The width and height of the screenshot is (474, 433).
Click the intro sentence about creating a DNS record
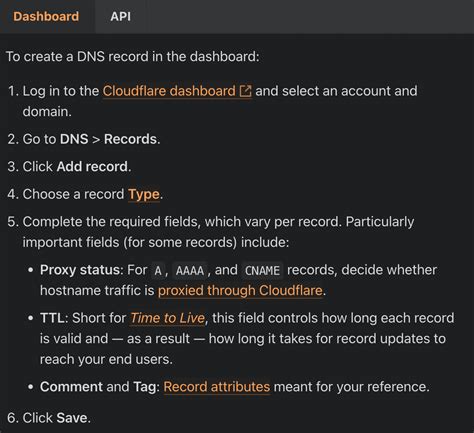pyautogui.click(x=133, y=57)
